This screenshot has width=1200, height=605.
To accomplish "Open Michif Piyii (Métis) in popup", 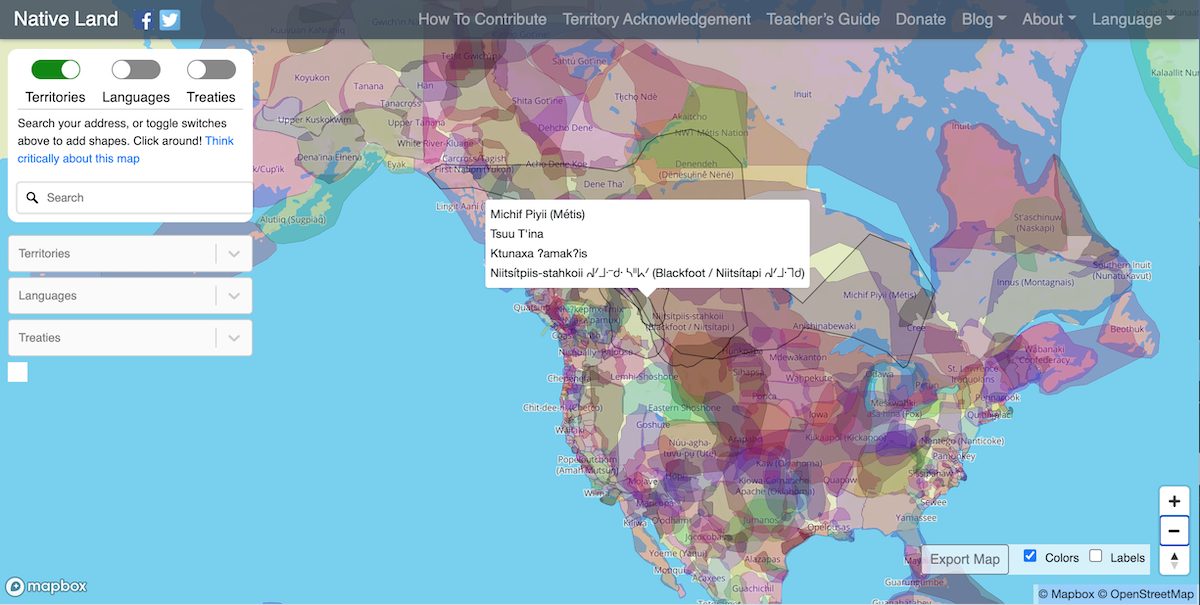I will pos(538,214).
